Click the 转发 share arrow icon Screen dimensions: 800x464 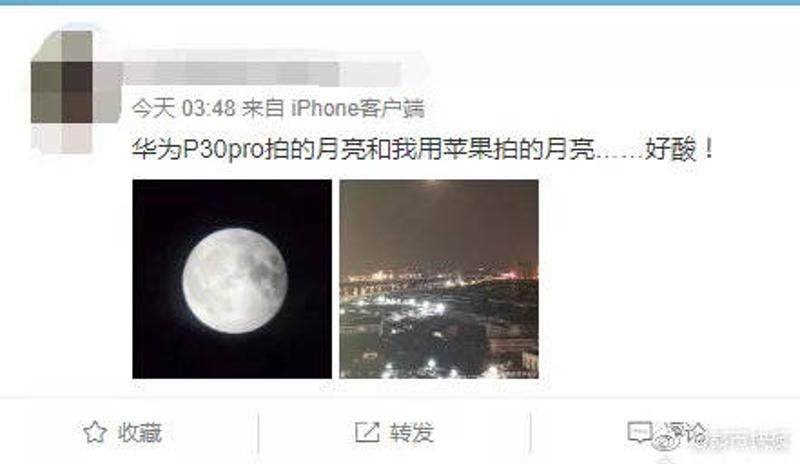pyautogui.click(x=367, y=432)
